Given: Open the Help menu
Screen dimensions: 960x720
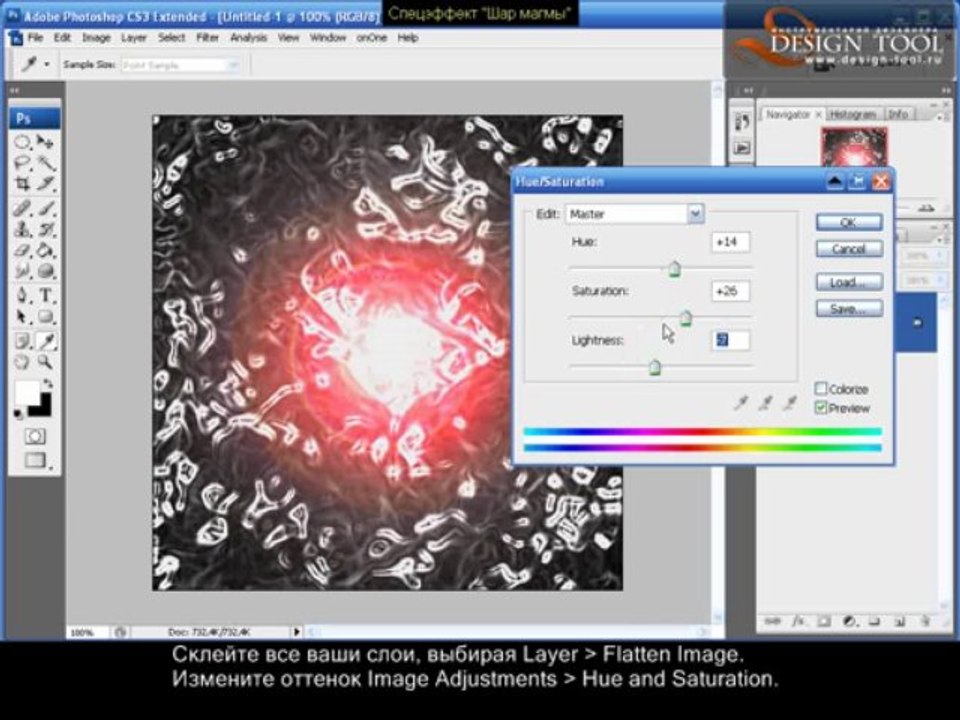Looking at the screenshot, I should [x=408, y=38].
